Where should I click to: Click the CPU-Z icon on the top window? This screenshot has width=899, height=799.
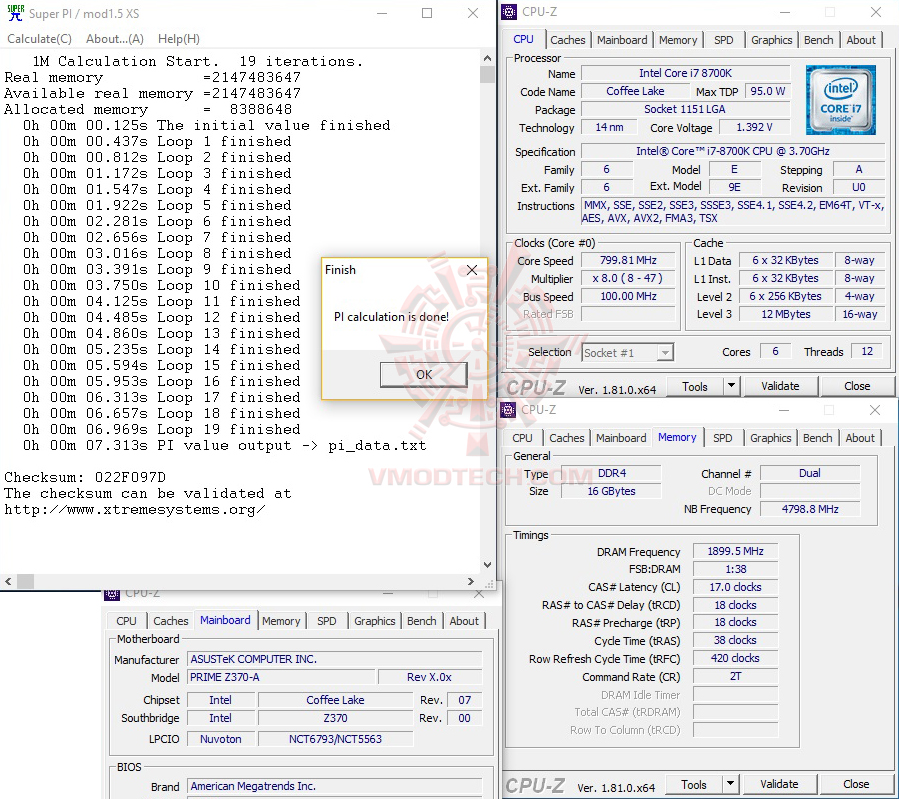tap(508, 11)
